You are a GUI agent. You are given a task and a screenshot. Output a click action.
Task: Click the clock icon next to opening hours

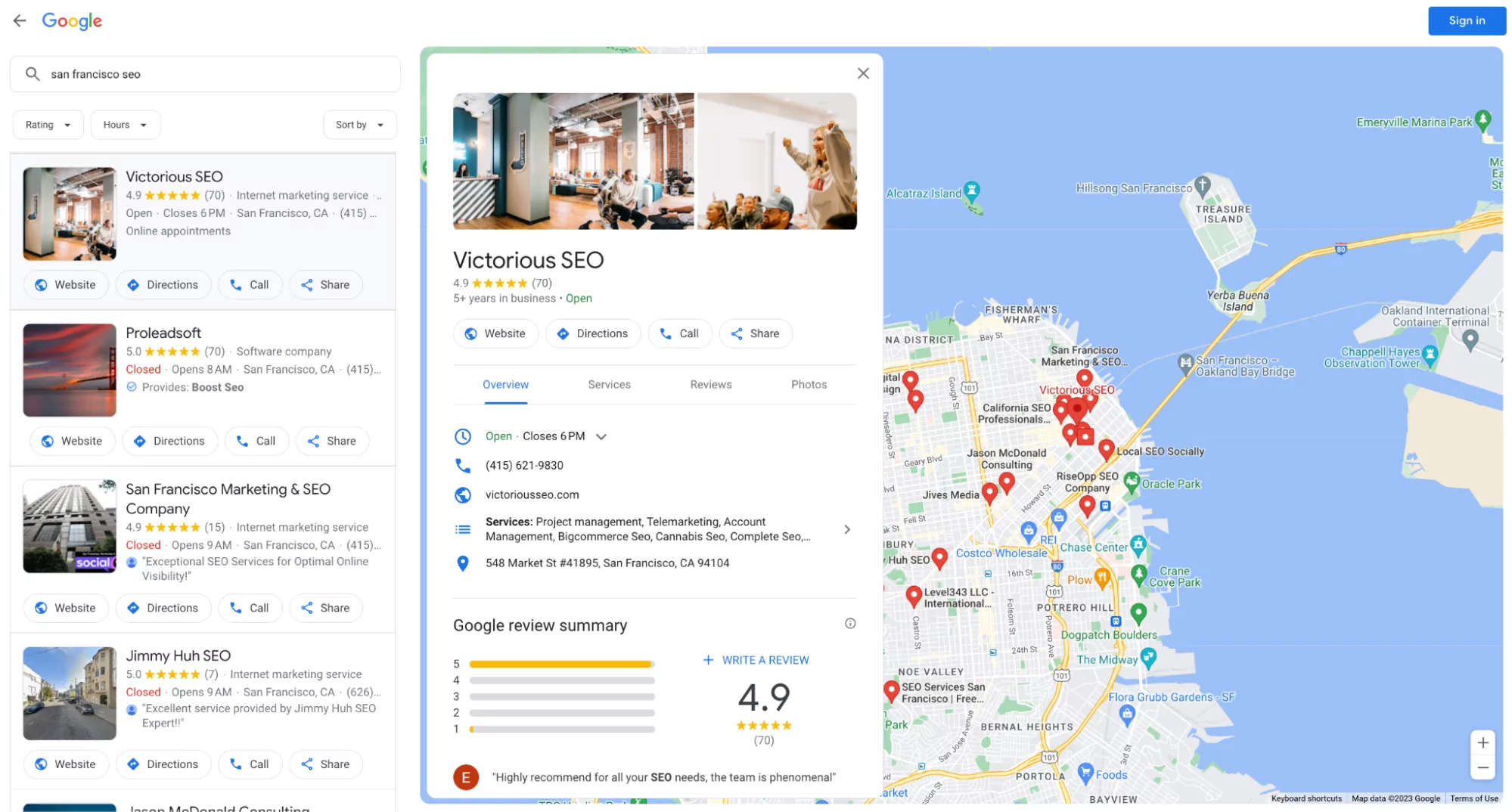[x=464, y=436]
